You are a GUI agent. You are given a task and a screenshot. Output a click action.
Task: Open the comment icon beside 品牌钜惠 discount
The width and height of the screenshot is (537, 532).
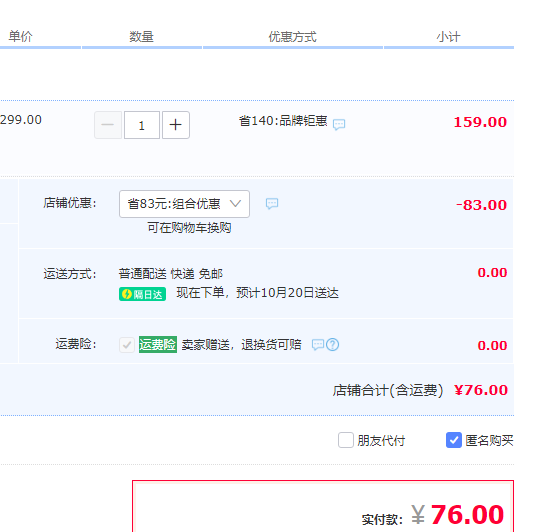click(x=339, y=124)
